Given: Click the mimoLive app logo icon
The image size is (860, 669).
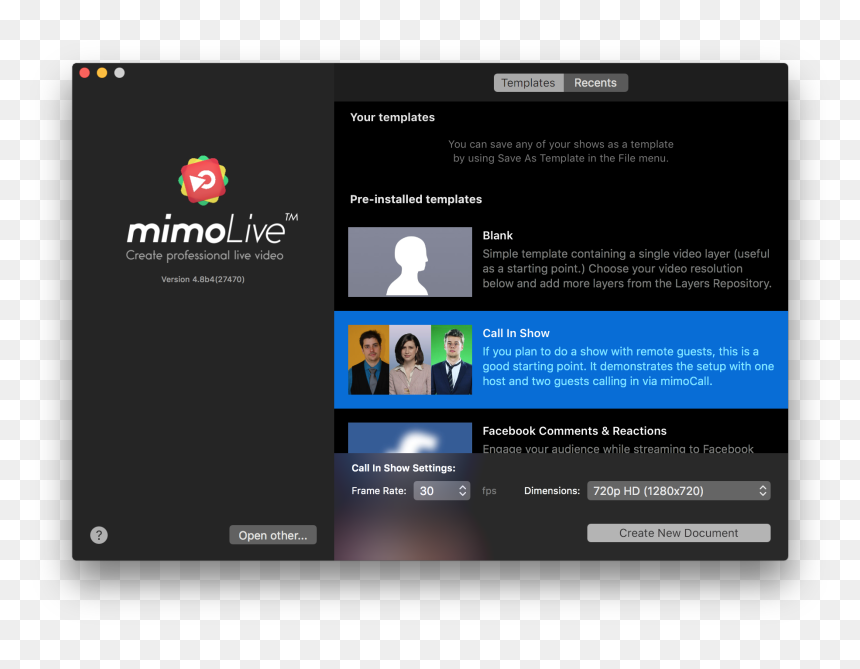Looking at the screenshot, I should click(x=203, y=180).
